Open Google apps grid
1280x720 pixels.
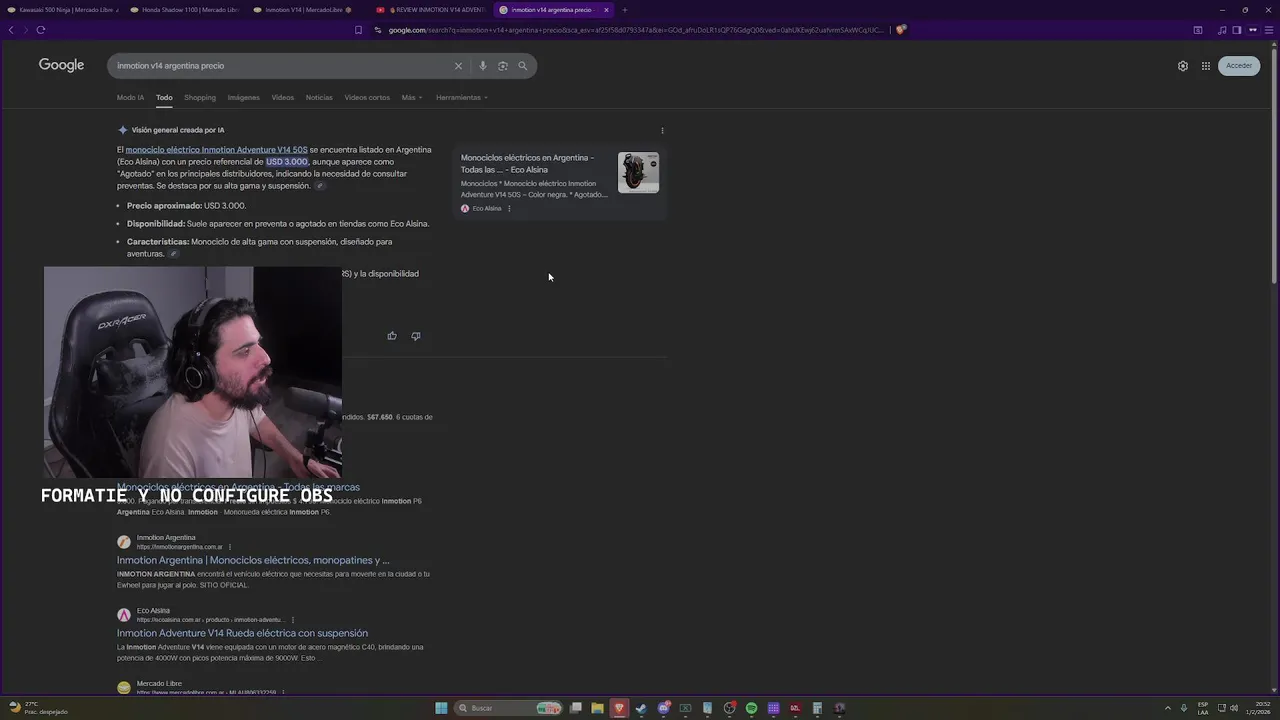(x=1206, y=66)
